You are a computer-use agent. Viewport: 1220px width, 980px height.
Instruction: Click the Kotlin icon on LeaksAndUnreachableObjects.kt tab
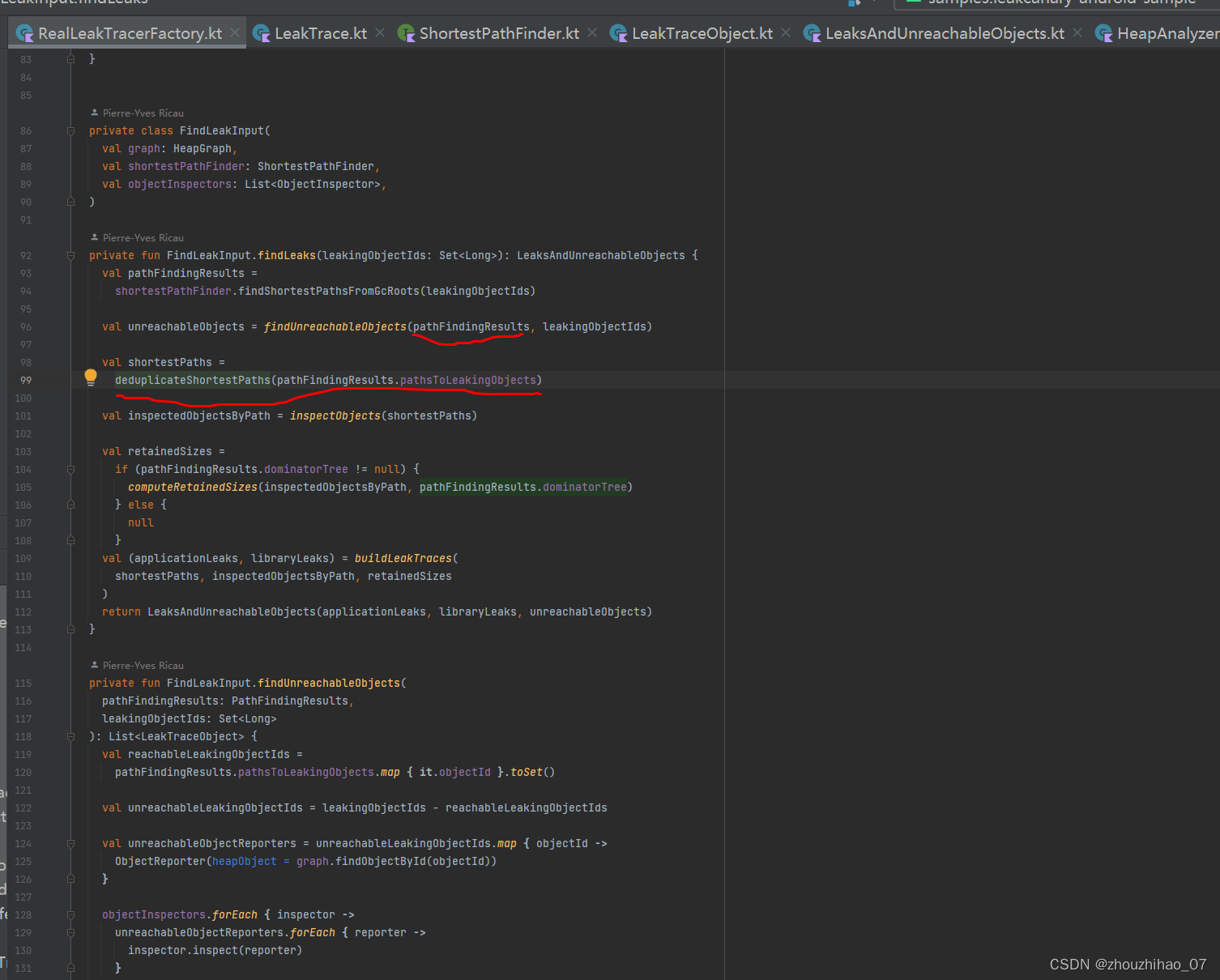coord(812,33)
